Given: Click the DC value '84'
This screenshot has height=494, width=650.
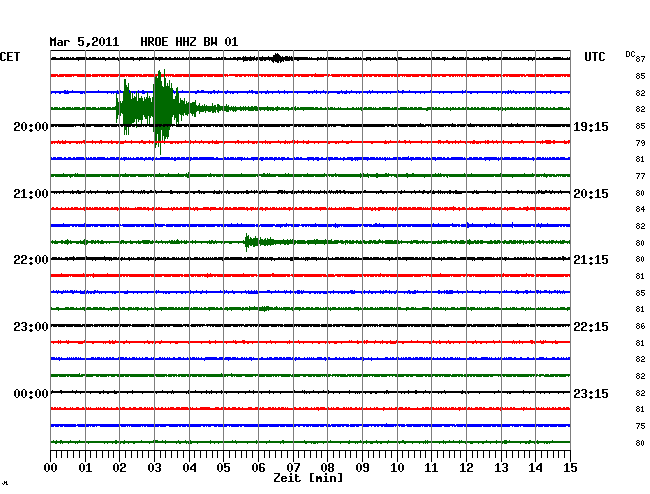Looking at the screenshot, I should pyautogui.click(x=640, y=209).
